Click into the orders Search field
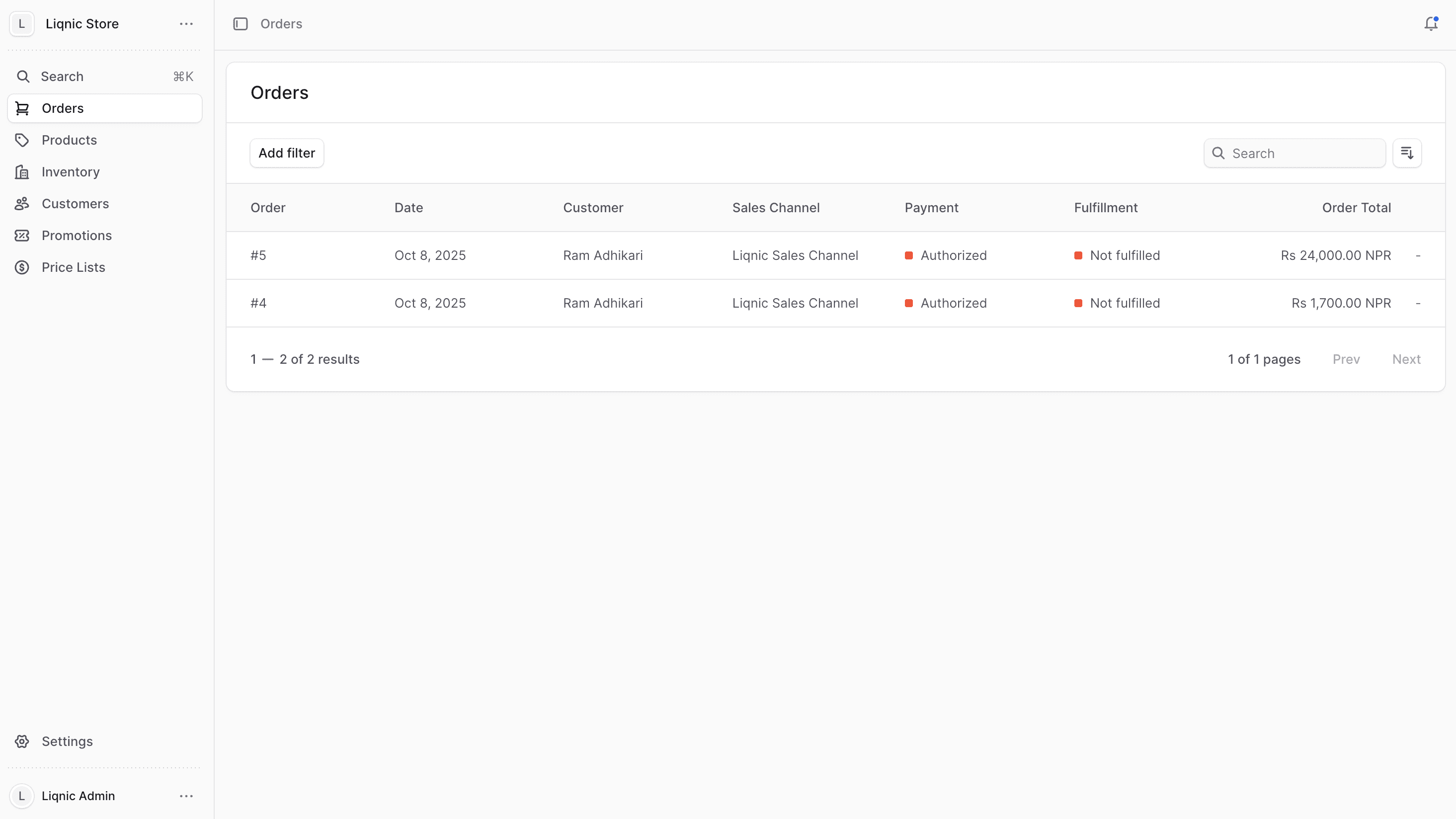 [1294, 153]
